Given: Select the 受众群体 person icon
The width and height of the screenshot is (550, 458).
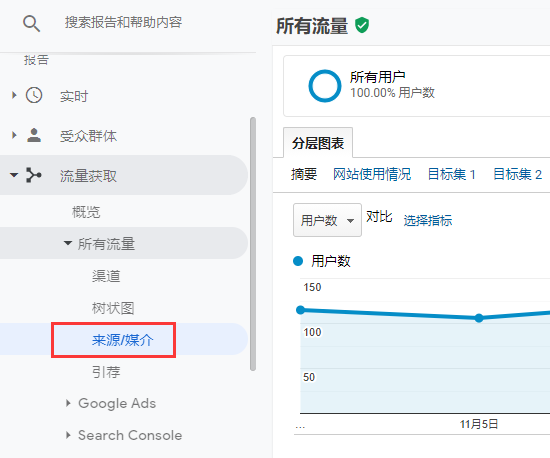Looking at the screenshot, I should click(34, 135).
